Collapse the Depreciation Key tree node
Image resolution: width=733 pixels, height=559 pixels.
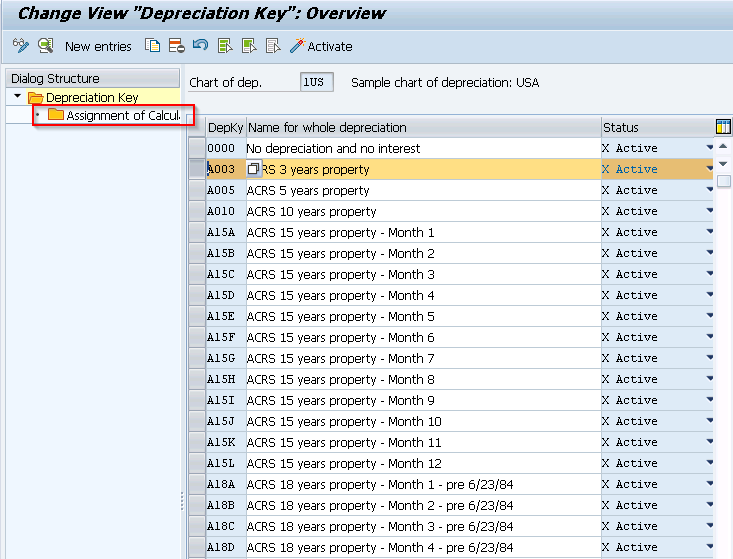point(18,96)
